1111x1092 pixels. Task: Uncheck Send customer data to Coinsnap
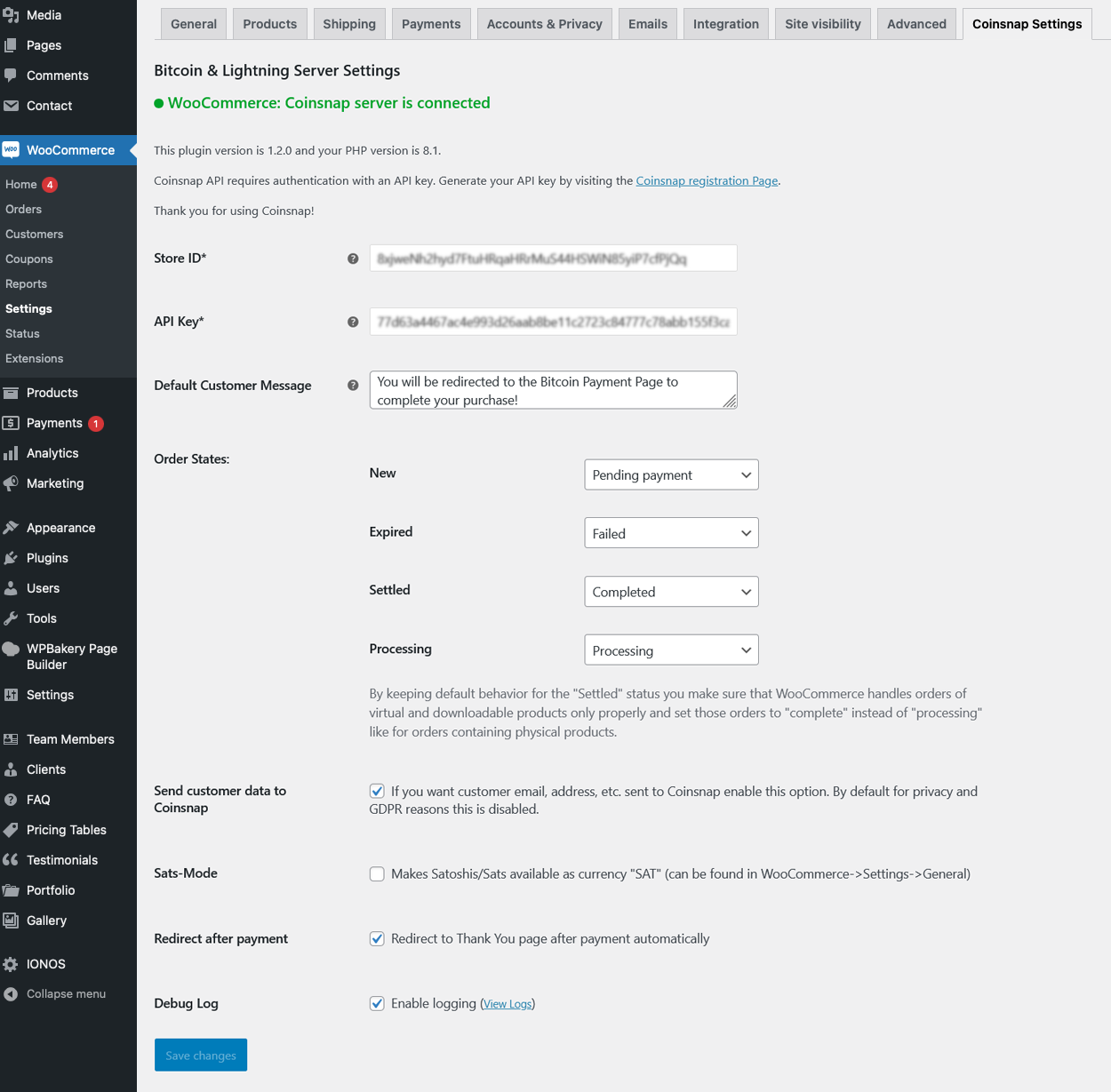(x=377, y=791)
